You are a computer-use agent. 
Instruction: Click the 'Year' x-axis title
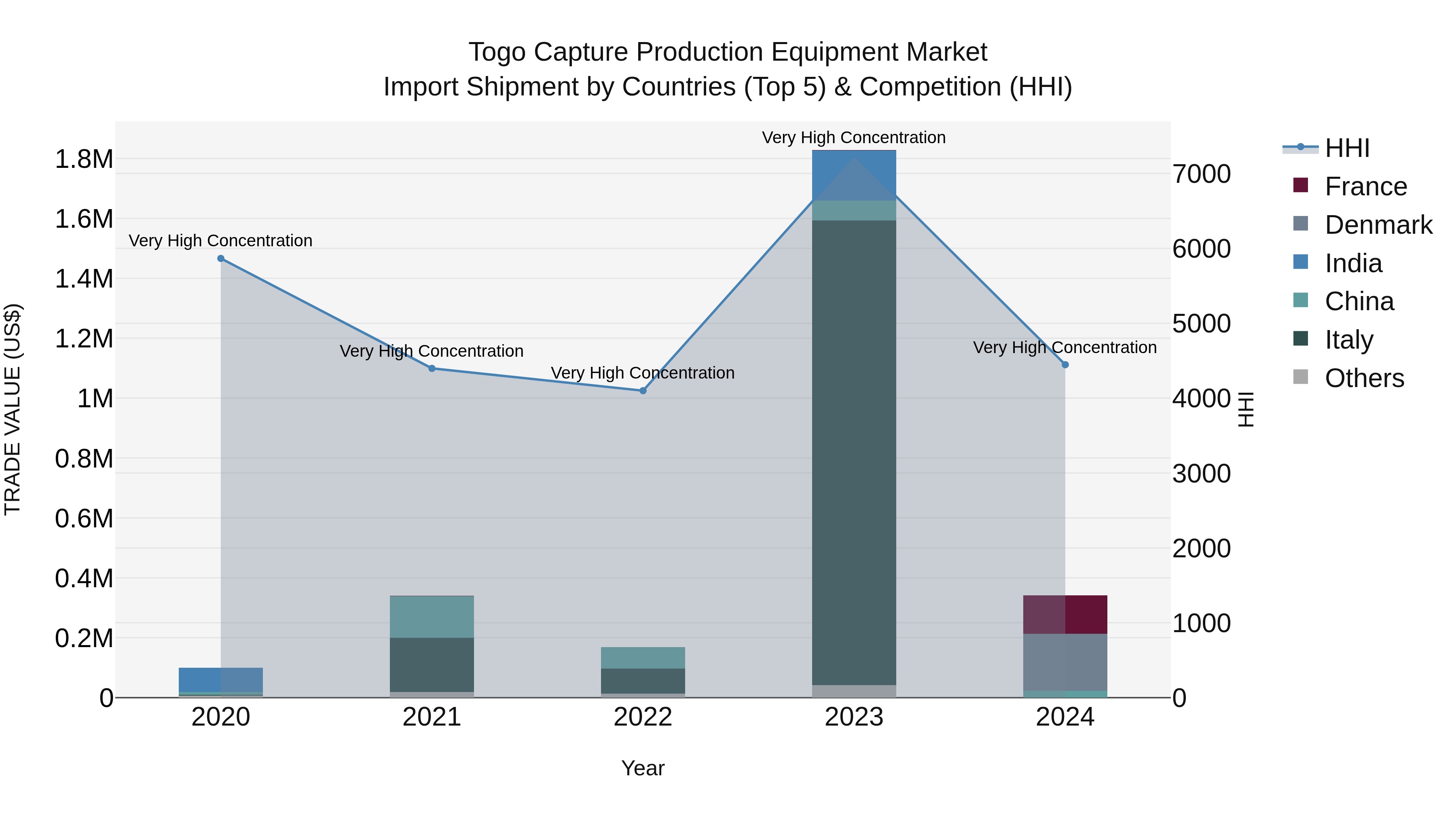point(643,769)
